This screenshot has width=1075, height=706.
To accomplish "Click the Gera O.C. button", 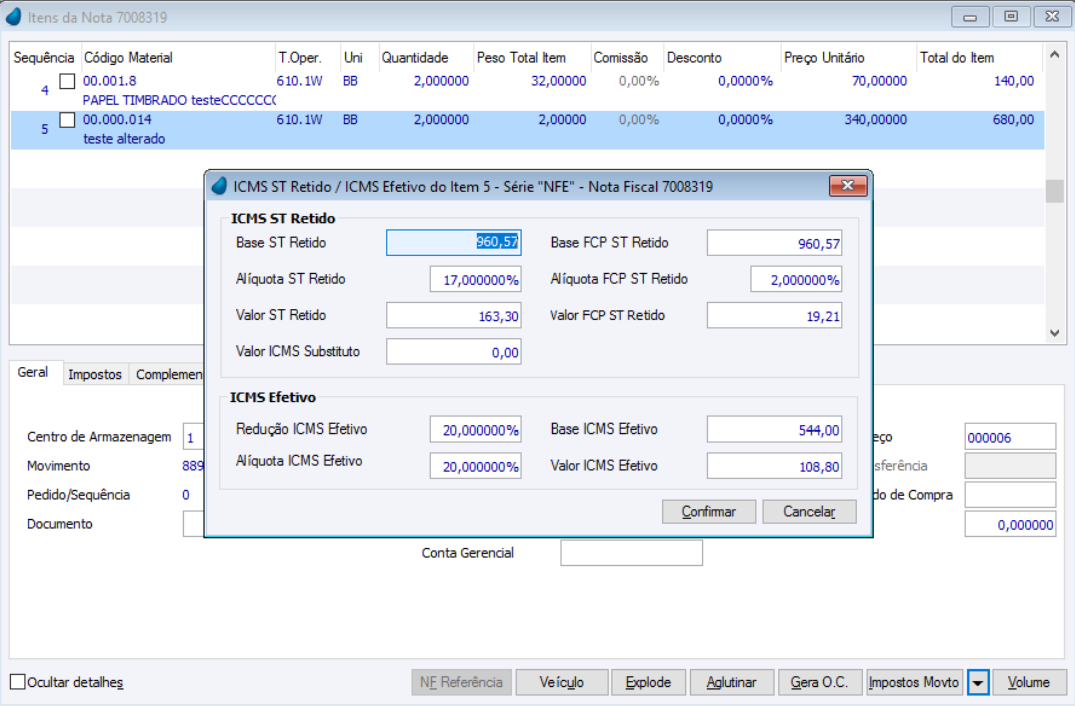I will click(819, 683).
